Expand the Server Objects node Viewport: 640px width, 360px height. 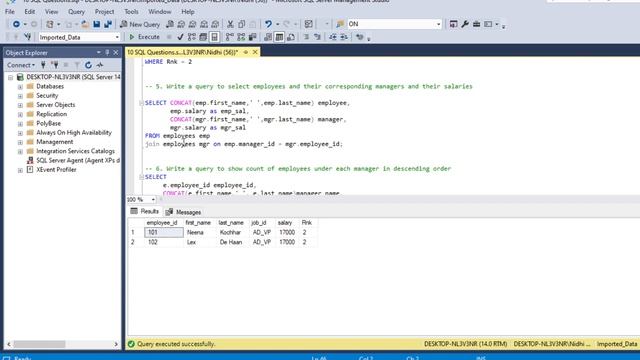click(x=20, y=105)
